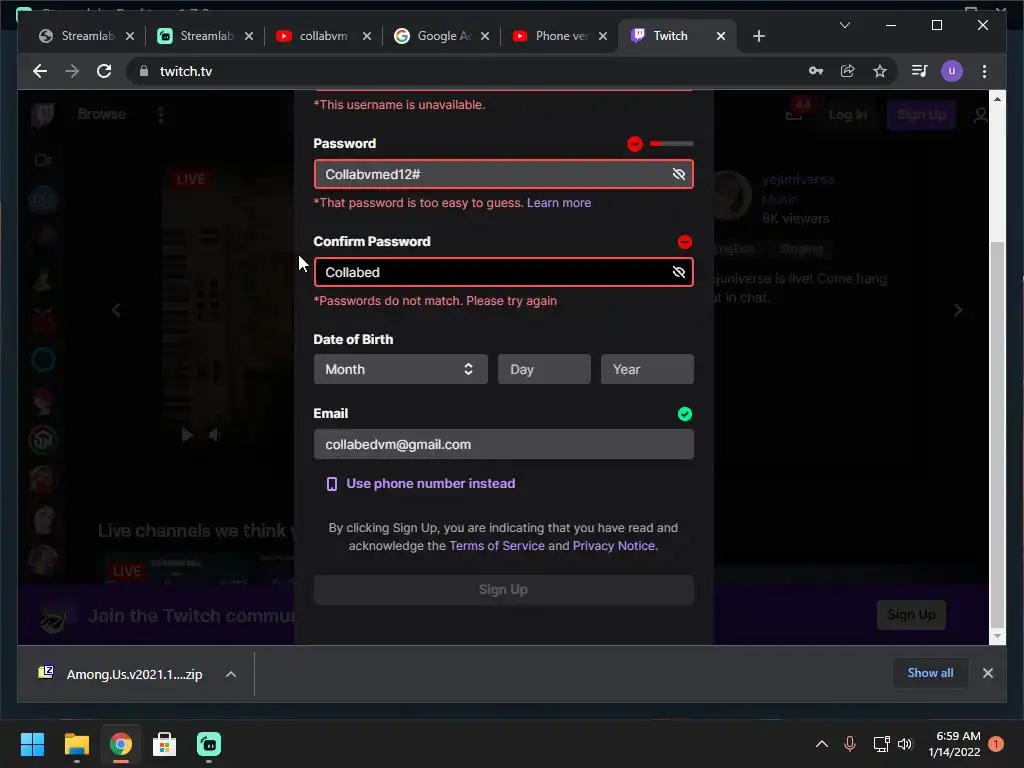The width and height of the screenshot is (1024, 768).
Task: Close the collabvm tab
Action: 366,36
